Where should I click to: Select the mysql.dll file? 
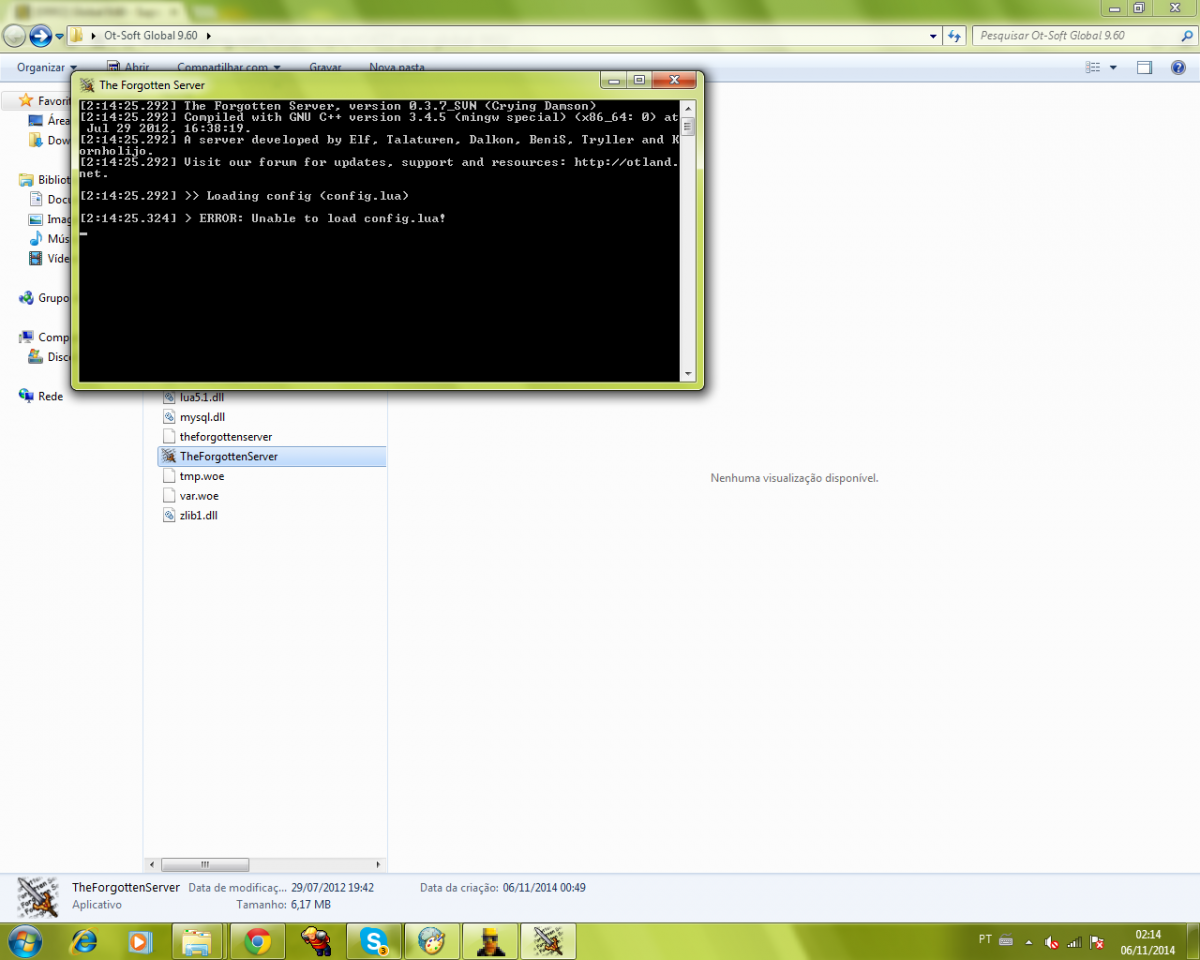tap(194, 417)
